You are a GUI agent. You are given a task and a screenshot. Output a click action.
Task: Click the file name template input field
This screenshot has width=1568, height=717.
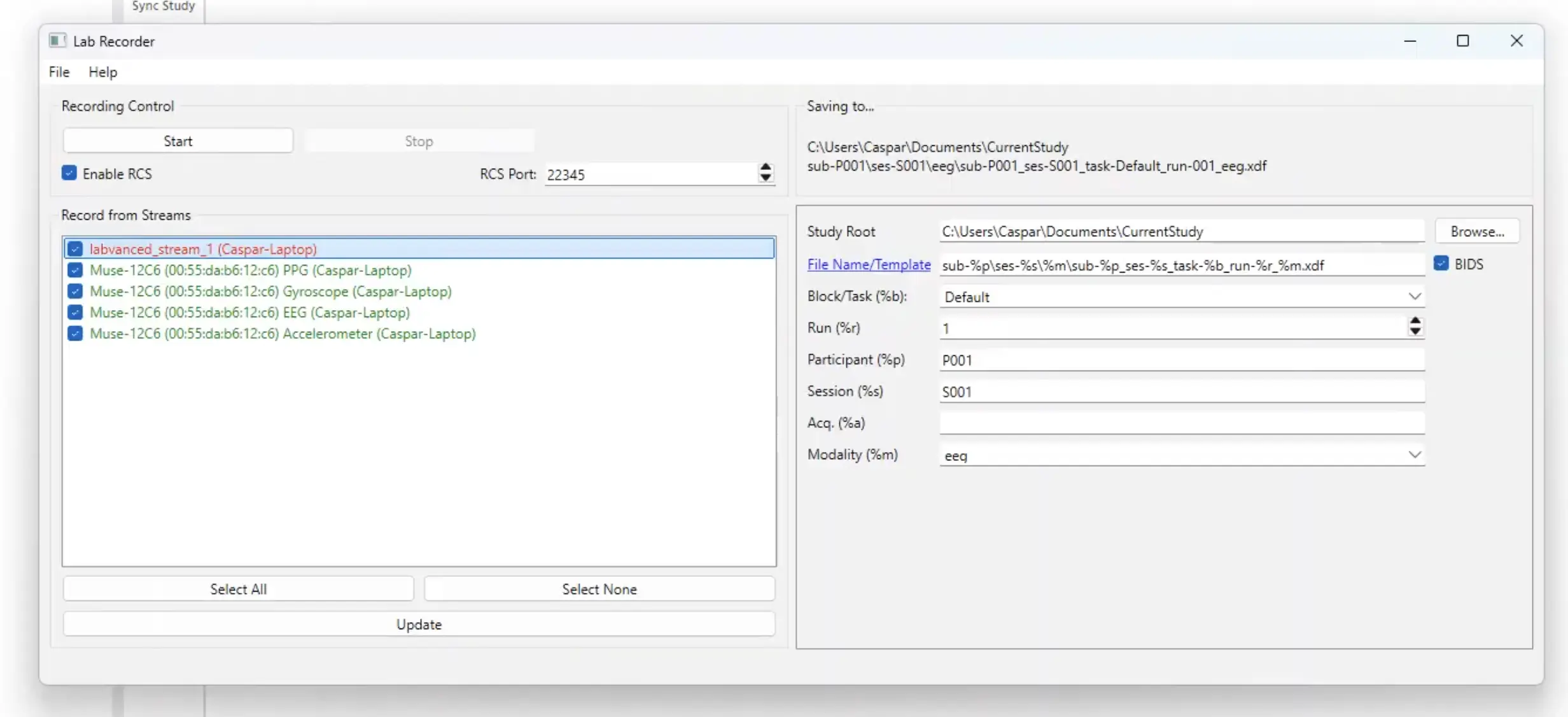[x=1182, y=265]
